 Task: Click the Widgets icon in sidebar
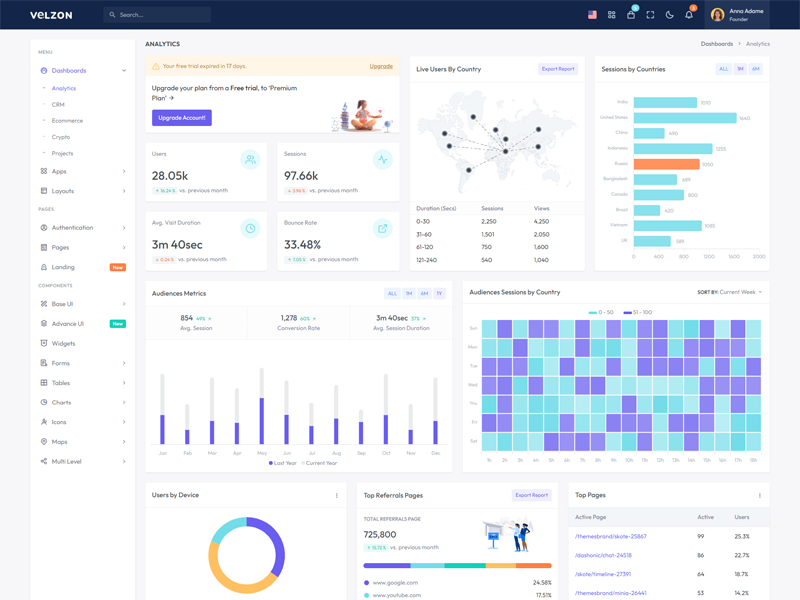point(44,343)
